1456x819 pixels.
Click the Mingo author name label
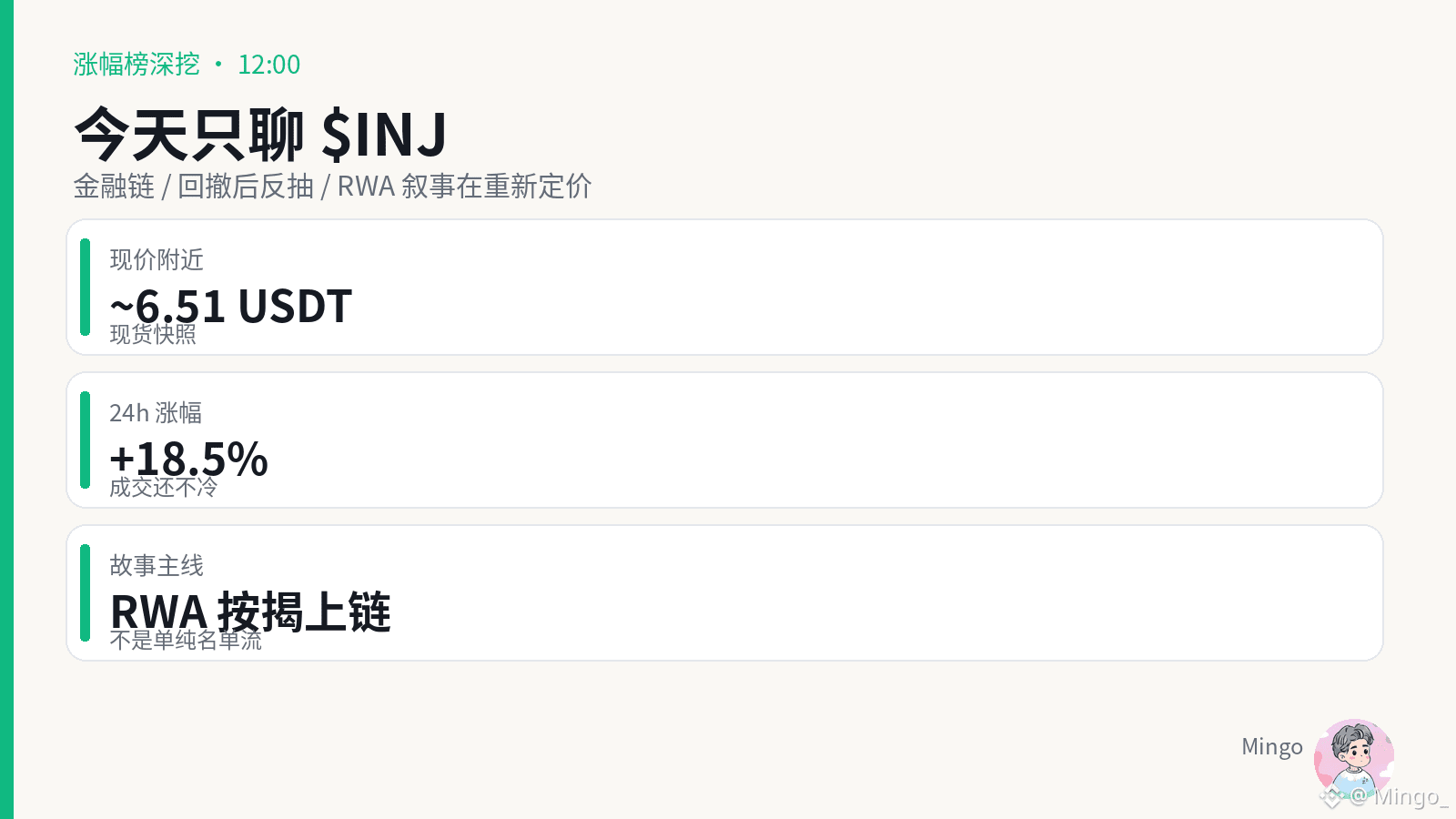pos(1272,747)
